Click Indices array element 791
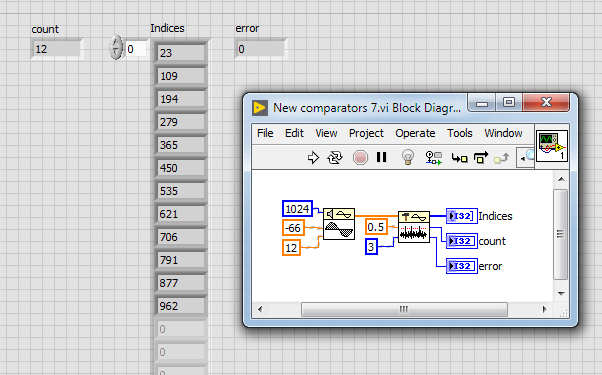This screenshot has height=375, width=602. [x=181, y=260]
